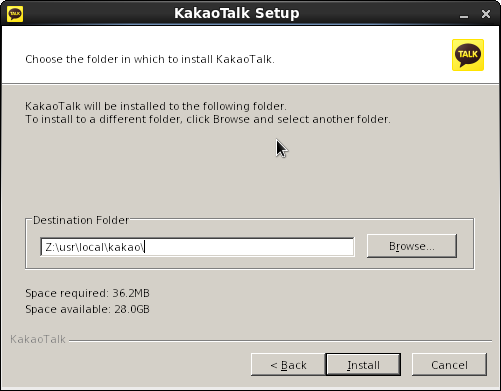Open the Browse... folder picker

click(x=412, y=246)
